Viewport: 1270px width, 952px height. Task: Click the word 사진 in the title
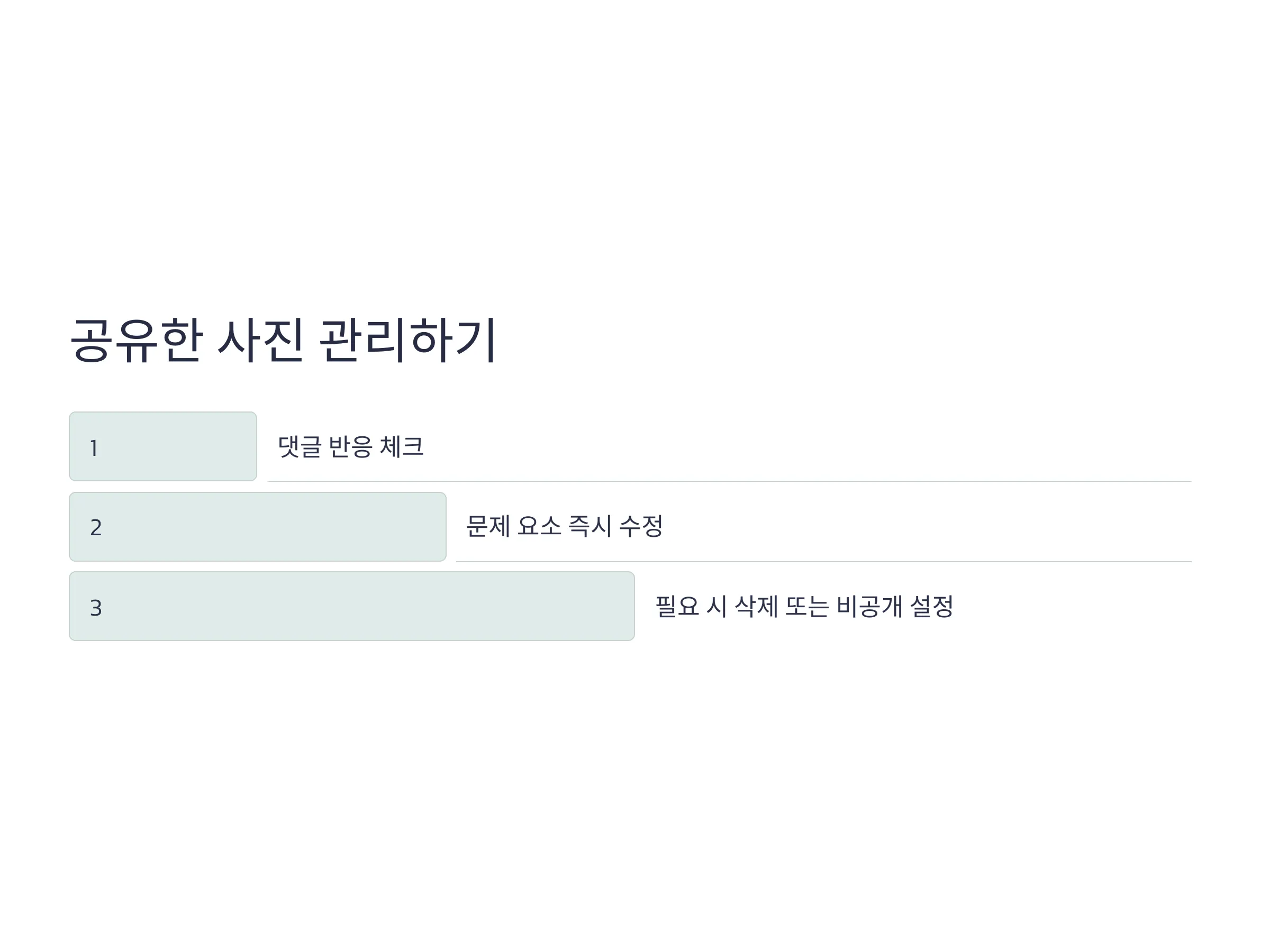pos(261,340)
